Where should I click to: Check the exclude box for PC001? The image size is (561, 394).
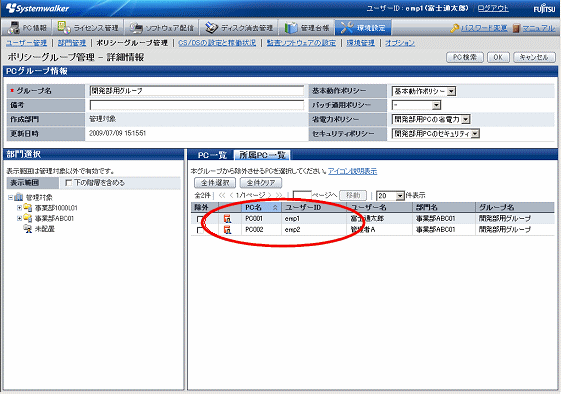point(200,219)
